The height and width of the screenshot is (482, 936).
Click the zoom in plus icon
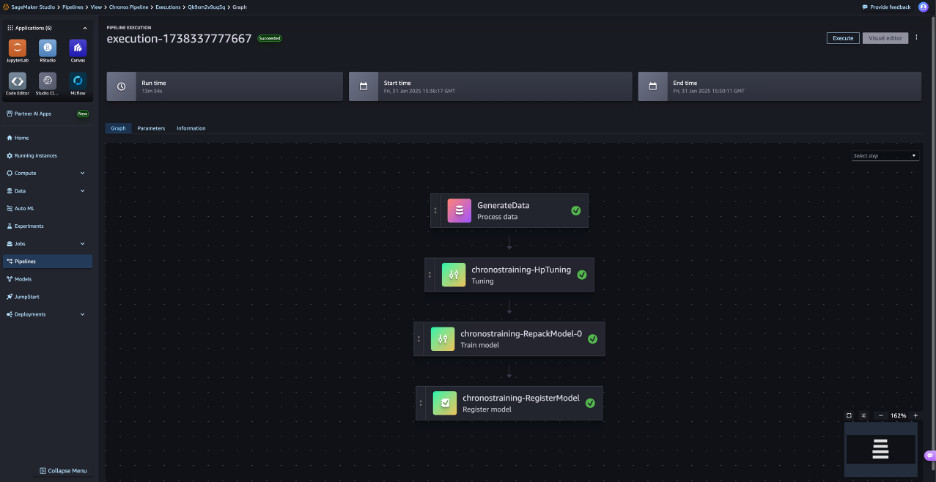pos(915,415)
